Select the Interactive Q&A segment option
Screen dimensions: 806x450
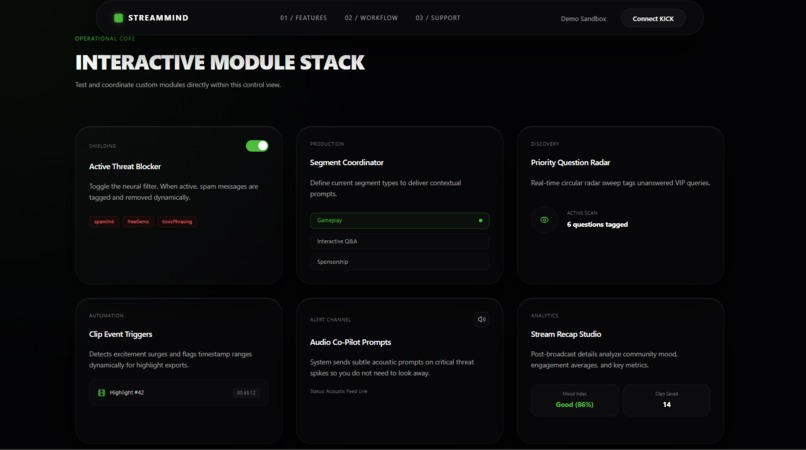click(x=399, y=241)
